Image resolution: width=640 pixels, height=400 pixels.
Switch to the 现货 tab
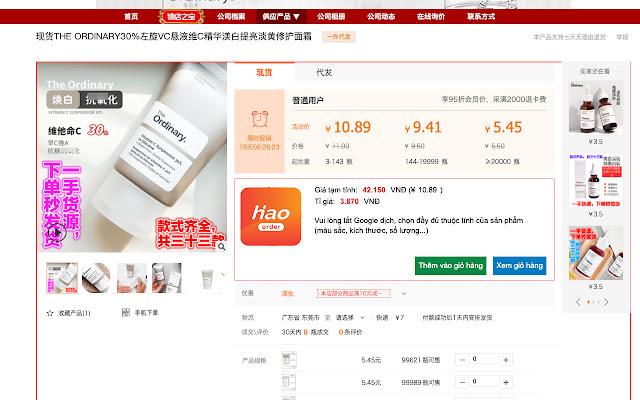coord(264,73)
